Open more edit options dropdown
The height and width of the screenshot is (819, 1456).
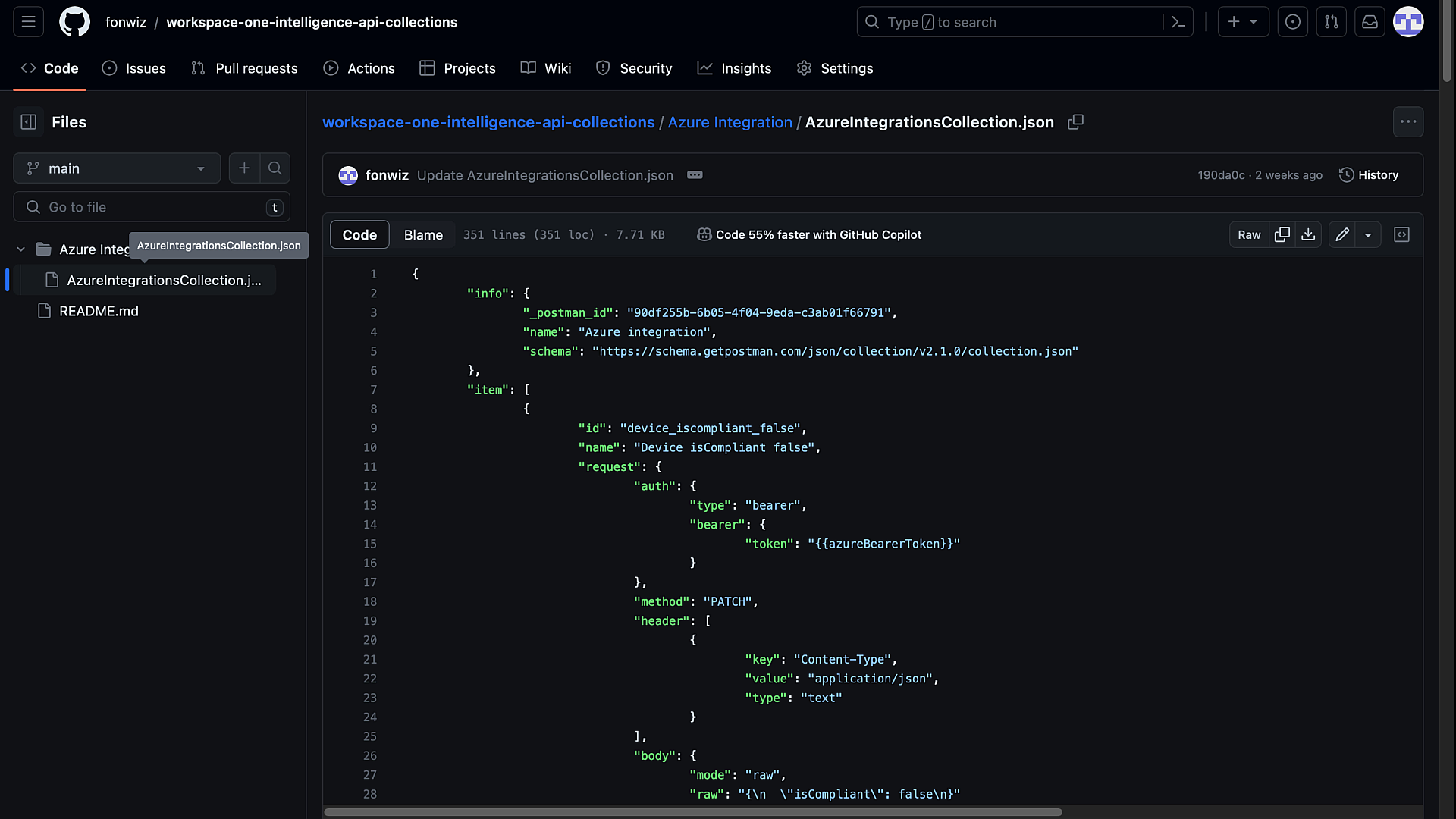[1368, 235]
